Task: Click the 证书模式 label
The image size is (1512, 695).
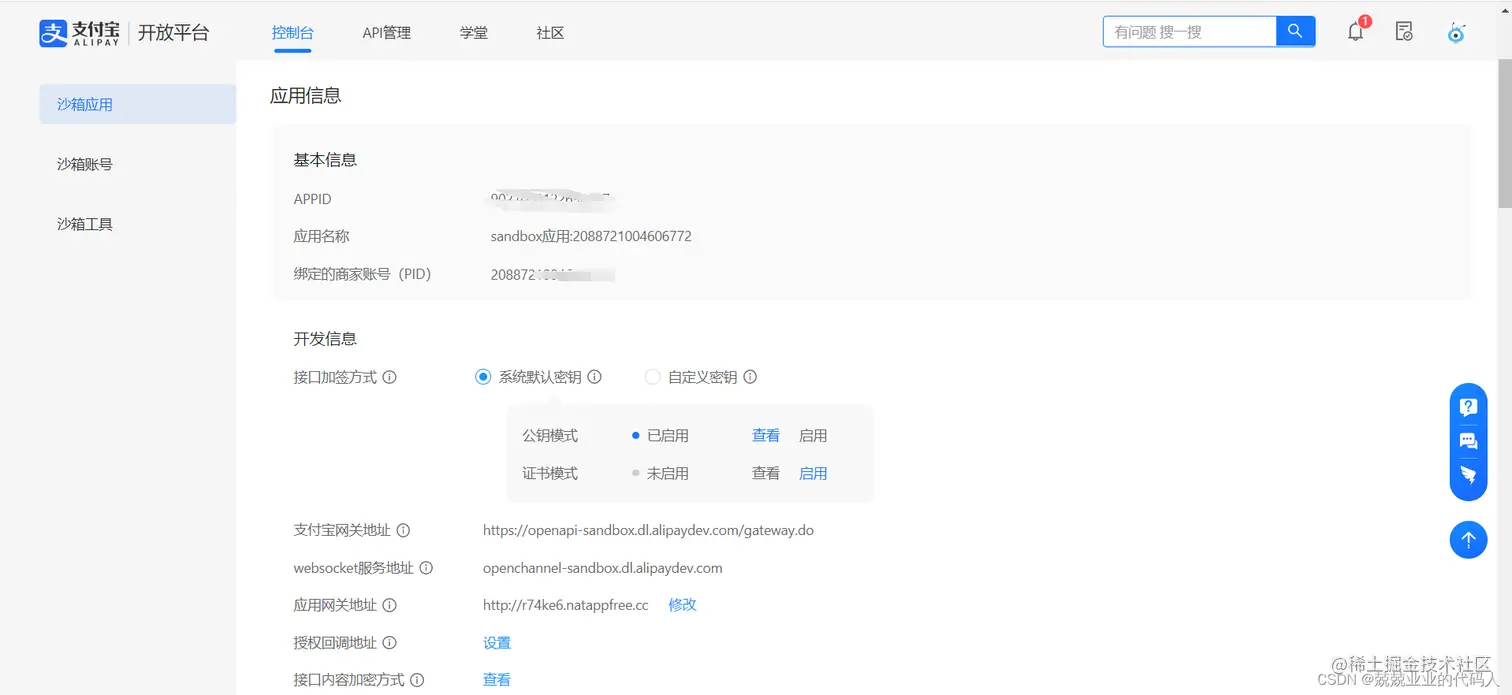Action: 550,474
